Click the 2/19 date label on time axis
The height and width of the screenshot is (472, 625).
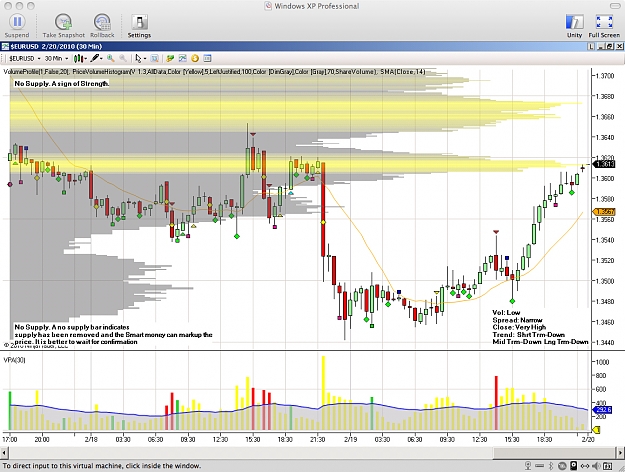click(x=350, y=439)
